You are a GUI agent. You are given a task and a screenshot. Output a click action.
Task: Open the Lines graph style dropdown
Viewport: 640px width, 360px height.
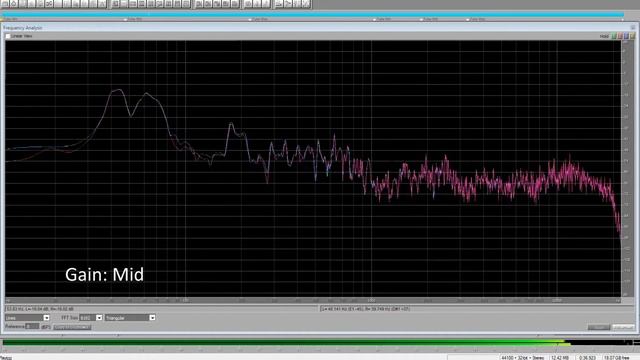point(27,318)
